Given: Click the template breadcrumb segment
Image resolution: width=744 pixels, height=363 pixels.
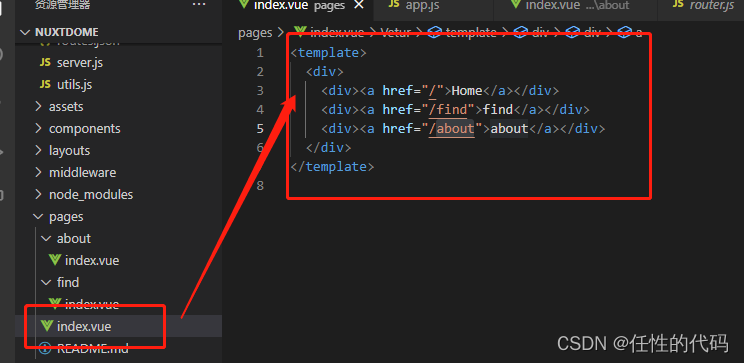Looking at the screenshot, I should point(471,33).
